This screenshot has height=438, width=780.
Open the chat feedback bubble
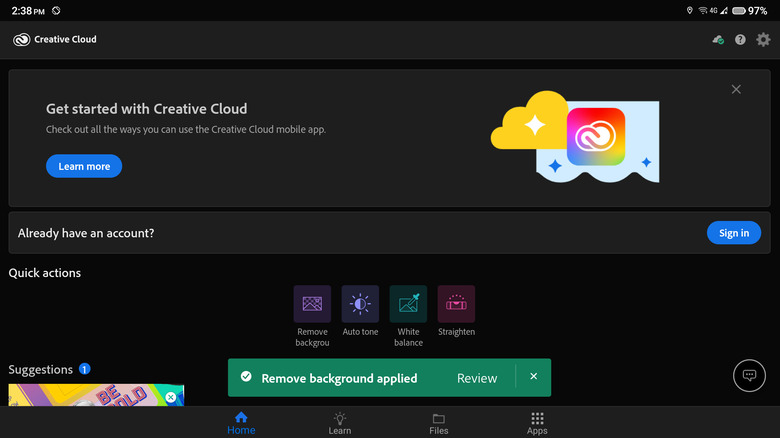[x=749, y=375]
